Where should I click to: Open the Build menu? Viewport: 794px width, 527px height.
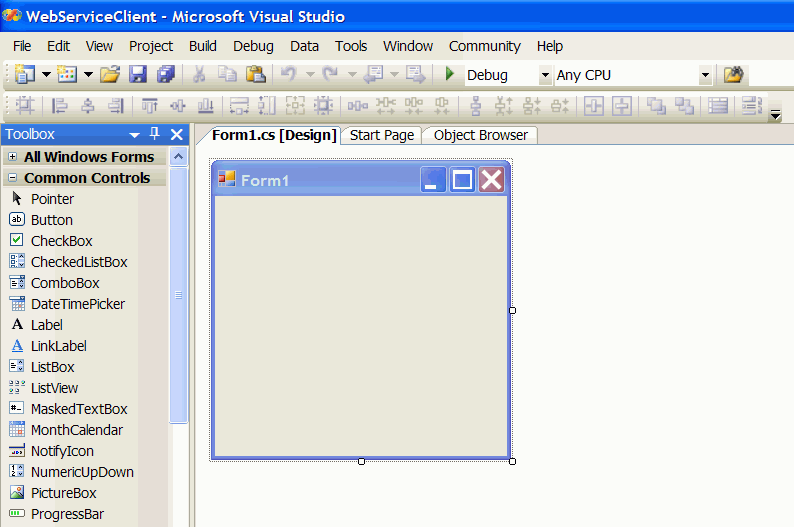tap(203, 46)
